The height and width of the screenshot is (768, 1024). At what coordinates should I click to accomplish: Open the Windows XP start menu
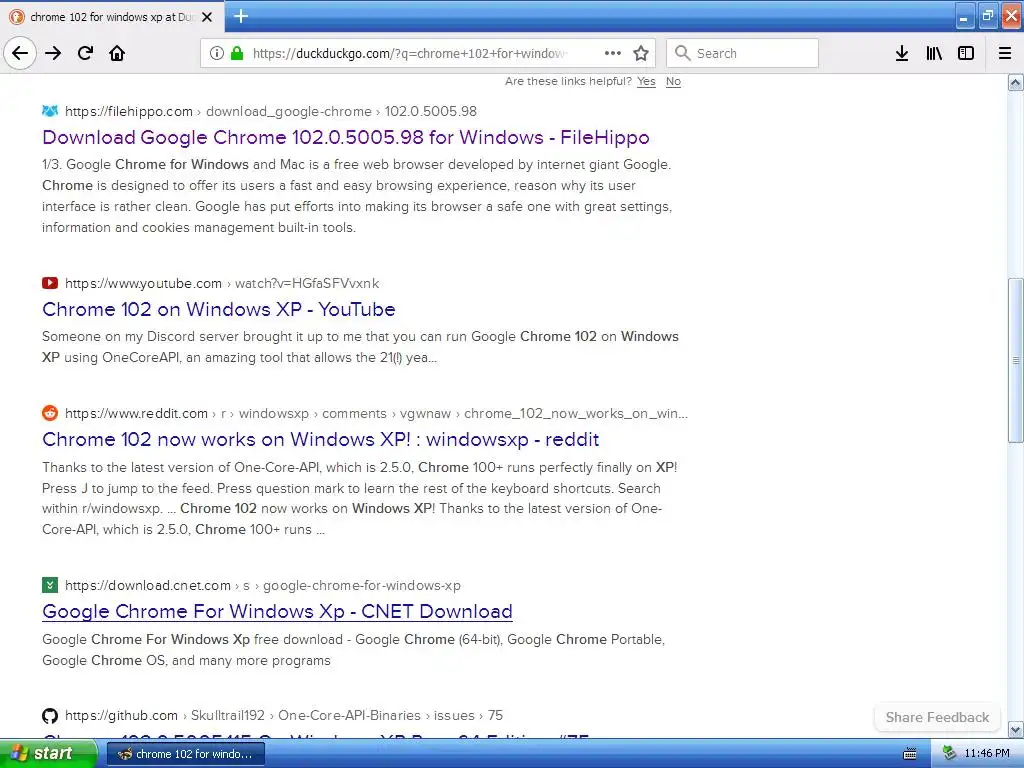48,753
